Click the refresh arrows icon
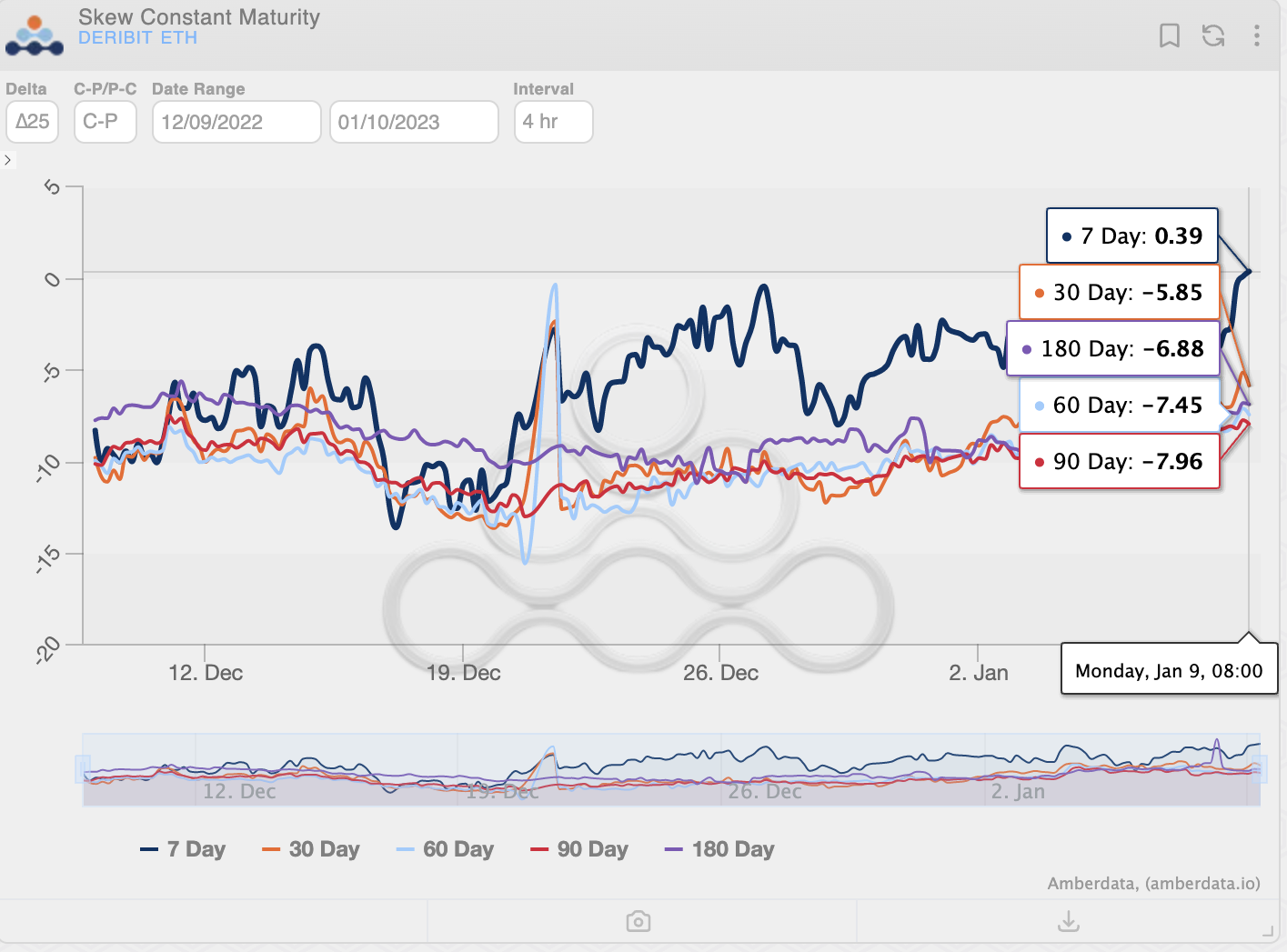Screen dimensions: 1287x952 [x=1213, y=35]
